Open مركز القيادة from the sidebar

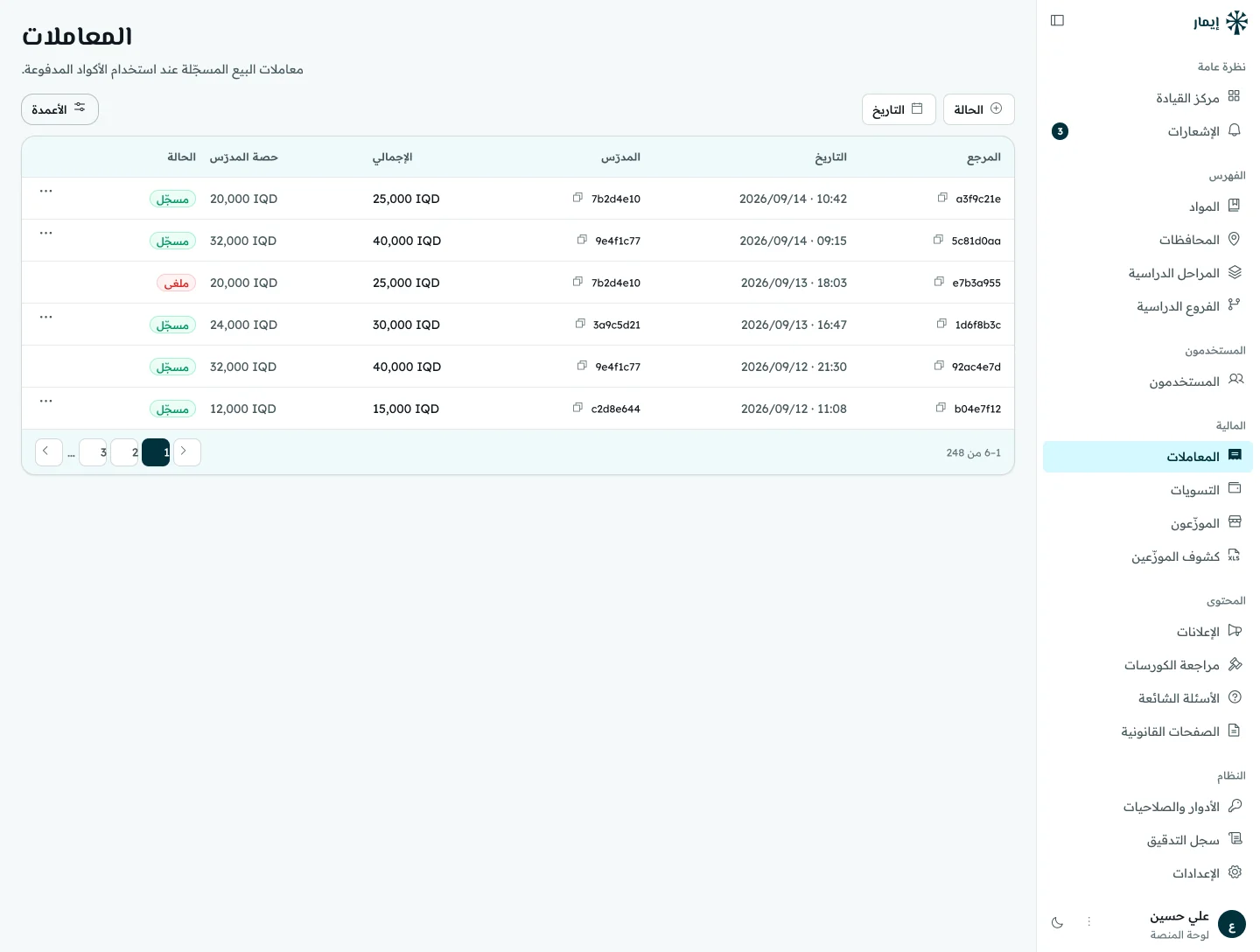pyautogui.click(x=1148, y=98)
